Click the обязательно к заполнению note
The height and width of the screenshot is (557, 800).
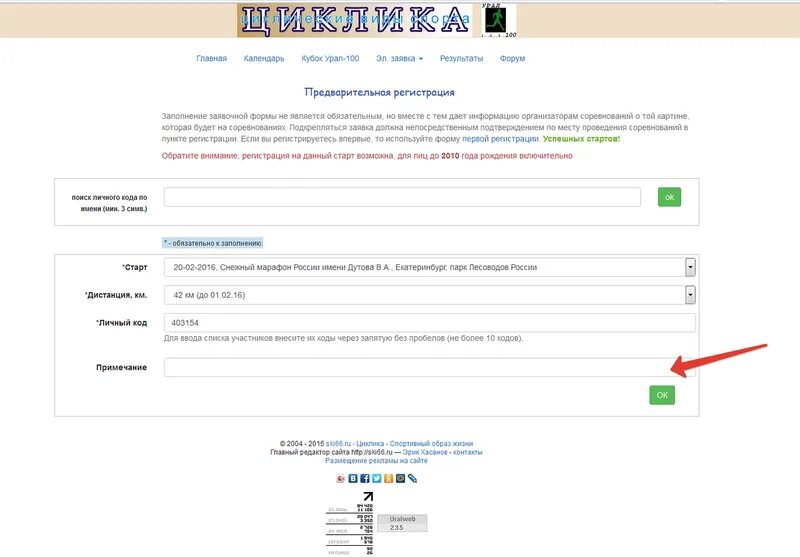coord(213,243)
